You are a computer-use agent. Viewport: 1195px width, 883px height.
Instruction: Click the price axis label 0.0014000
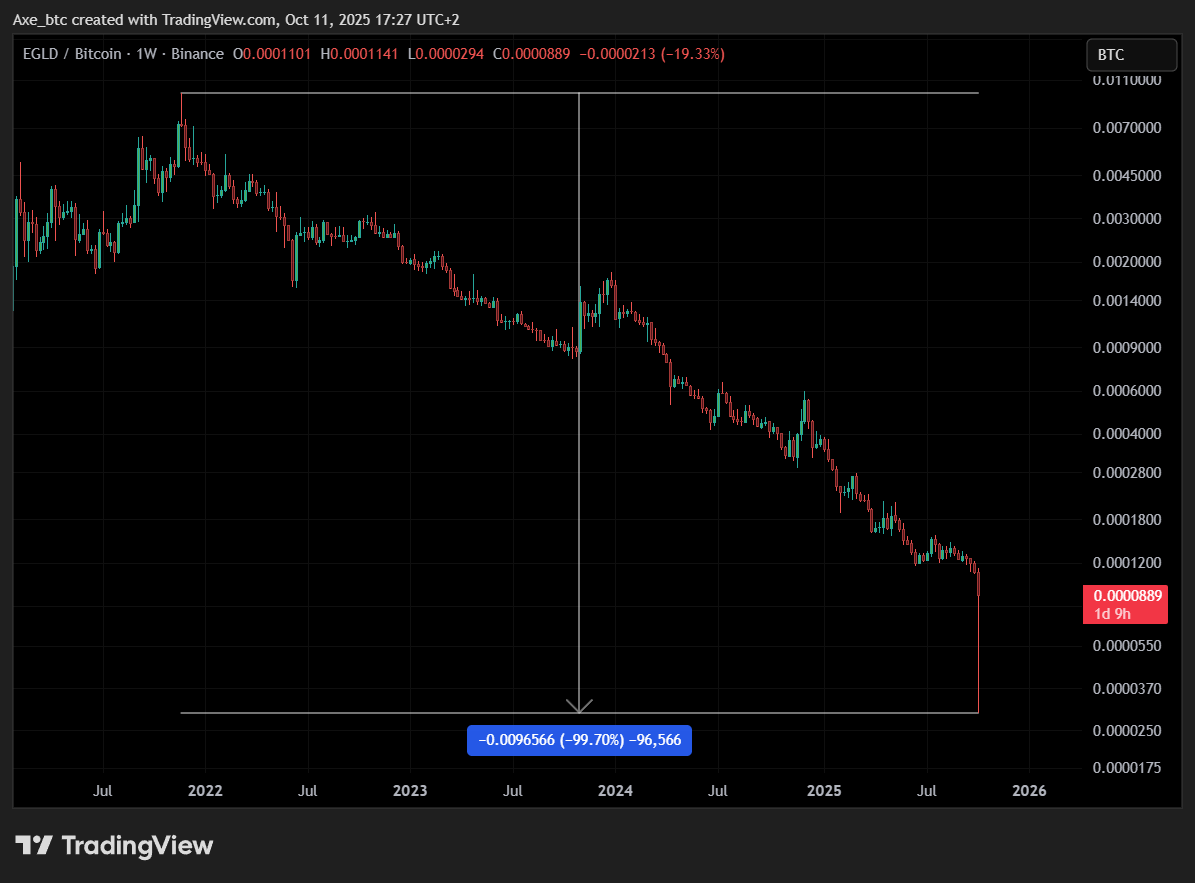[1127, 301]
